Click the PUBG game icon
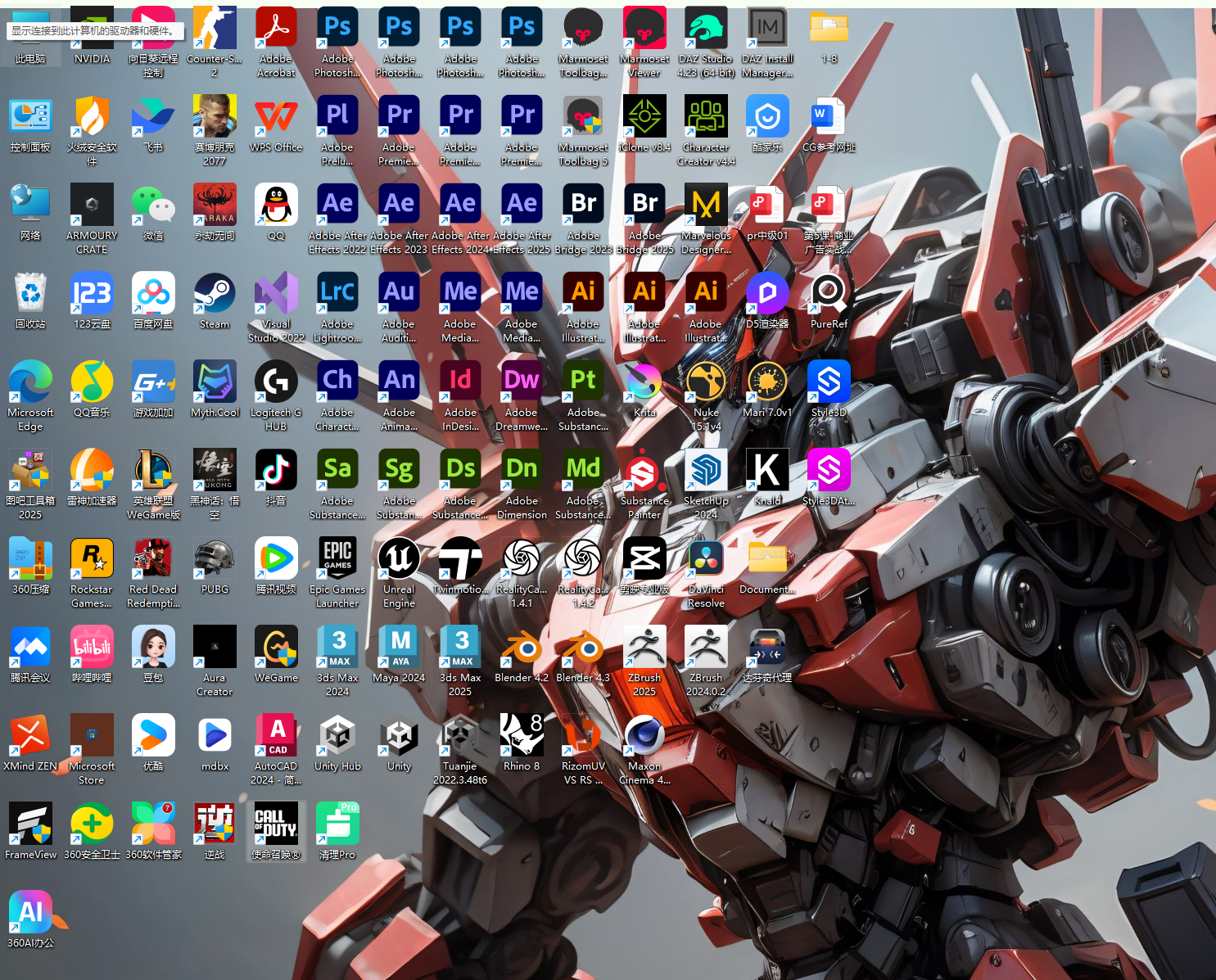 (215, 567)
